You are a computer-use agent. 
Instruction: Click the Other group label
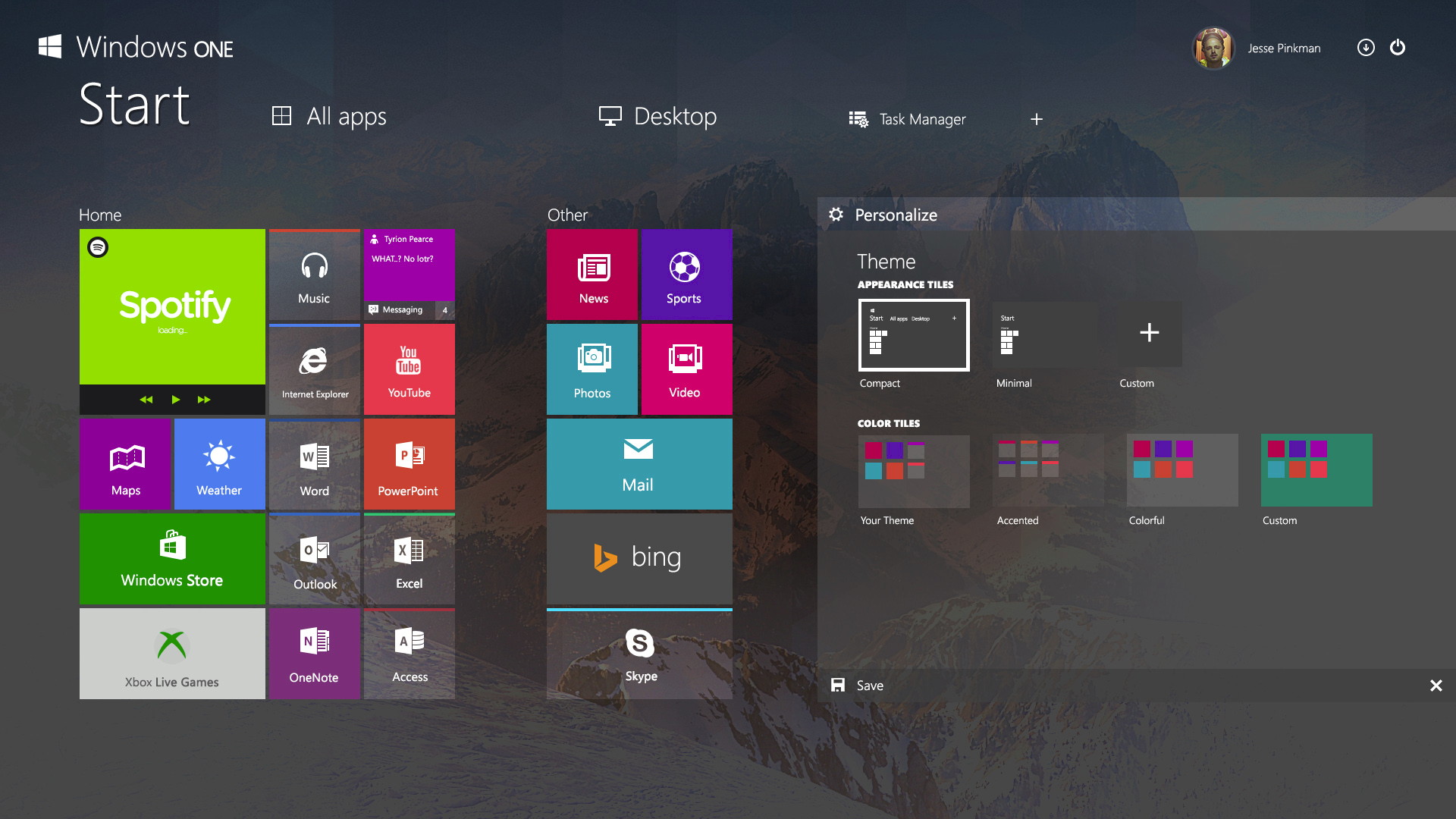[567, 215]
